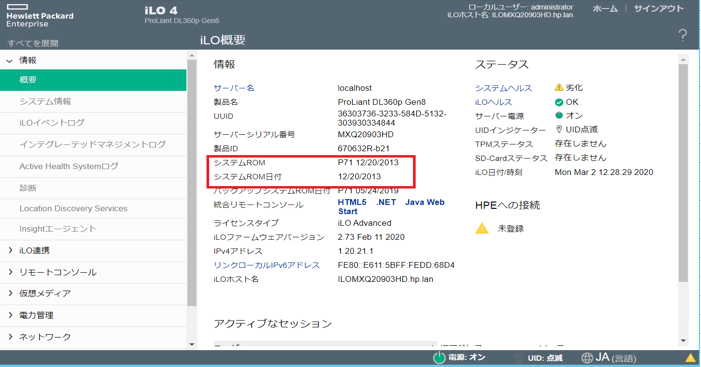Click the green server power status dot

559,115
